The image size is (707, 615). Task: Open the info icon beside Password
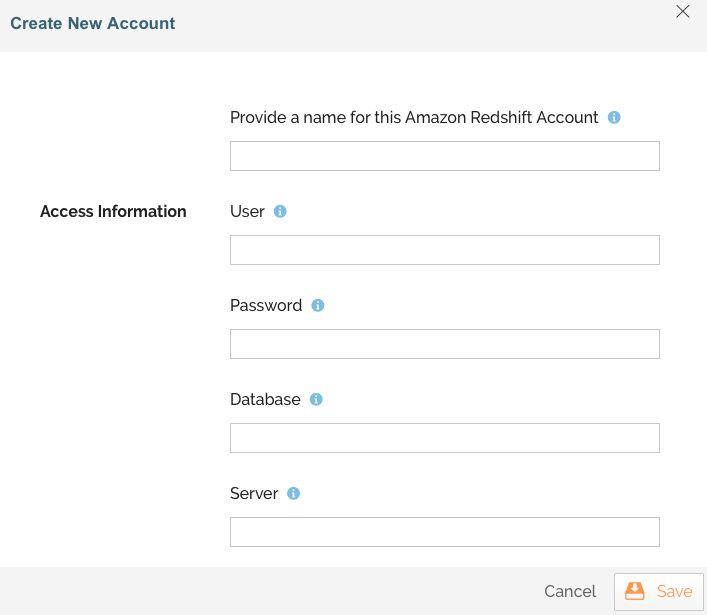318,305
